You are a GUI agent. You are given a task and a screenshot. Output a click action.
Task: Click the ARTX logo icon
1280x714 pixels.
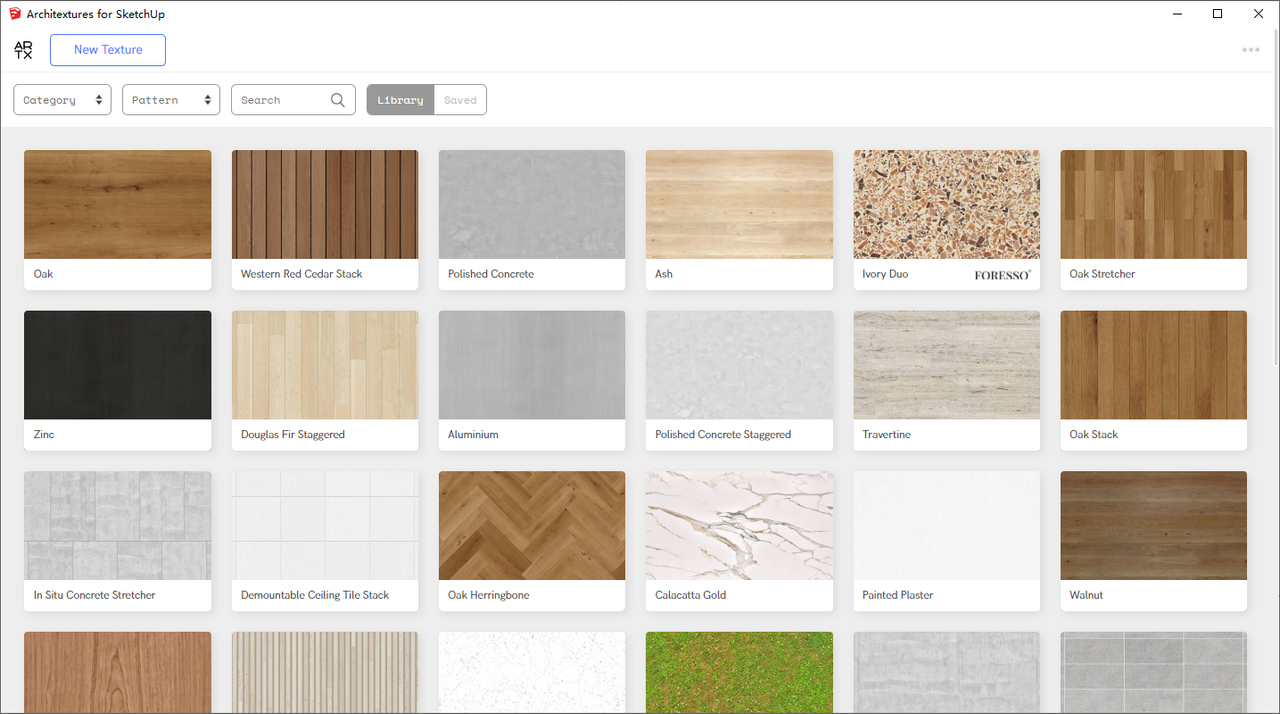[x=23, y=50]
